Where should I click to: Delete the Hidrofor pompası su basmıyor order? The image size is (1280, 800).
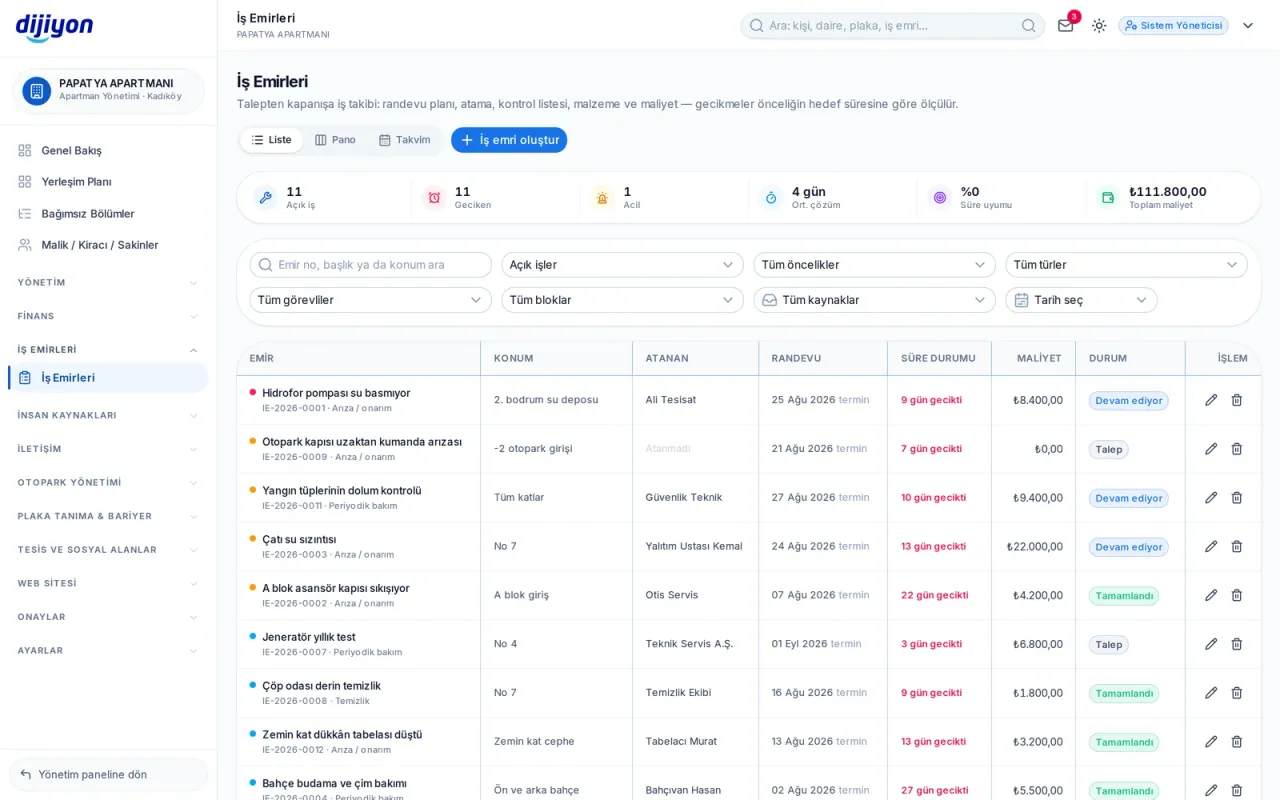point(1237,400)
